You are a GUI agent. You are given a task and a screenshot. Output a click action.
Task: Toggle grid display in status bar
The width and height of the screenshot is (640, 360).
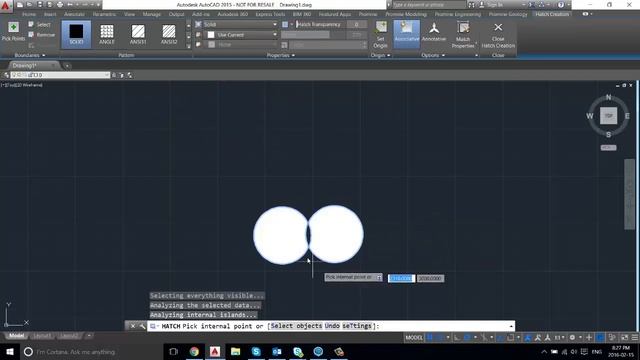coord(430,338)
